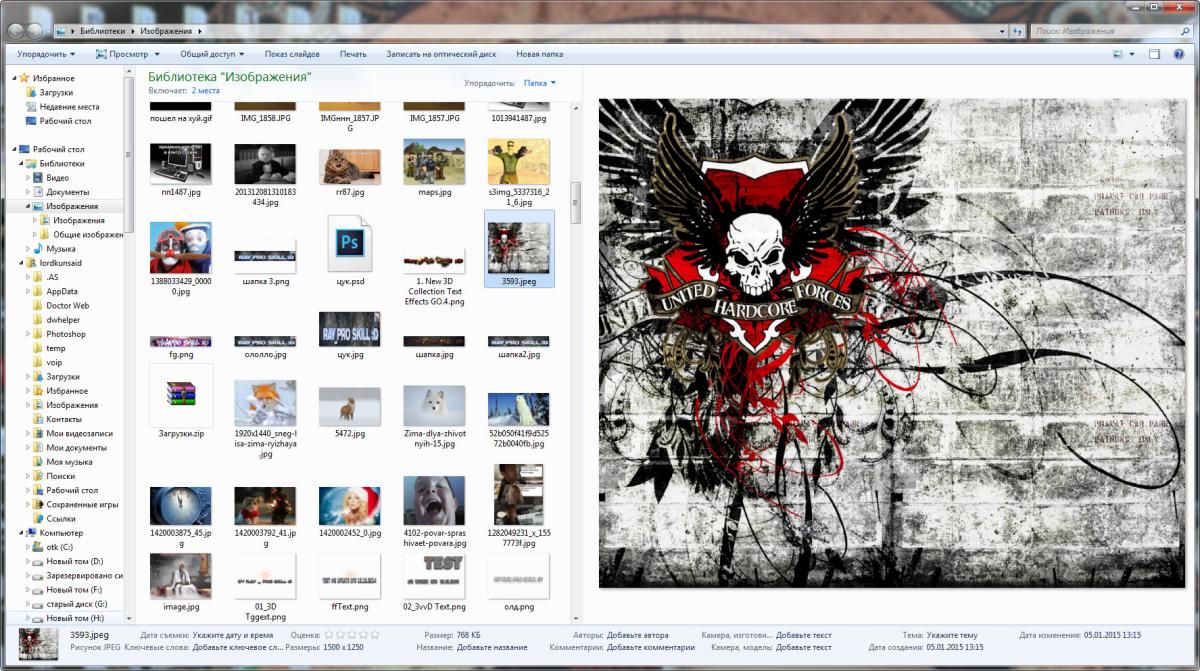Select the Документы library

coord(68,191)
